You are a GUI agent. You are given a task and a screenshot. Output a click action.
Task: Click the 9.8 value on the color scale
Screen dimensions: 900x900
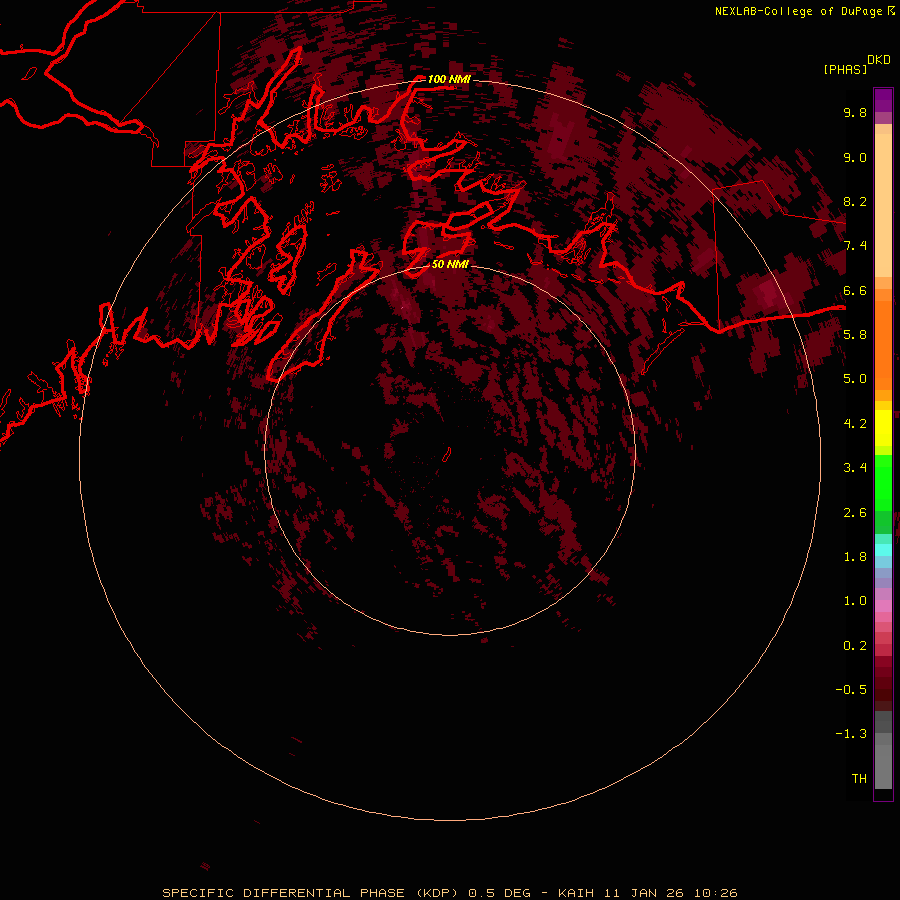tap(855, 112)
